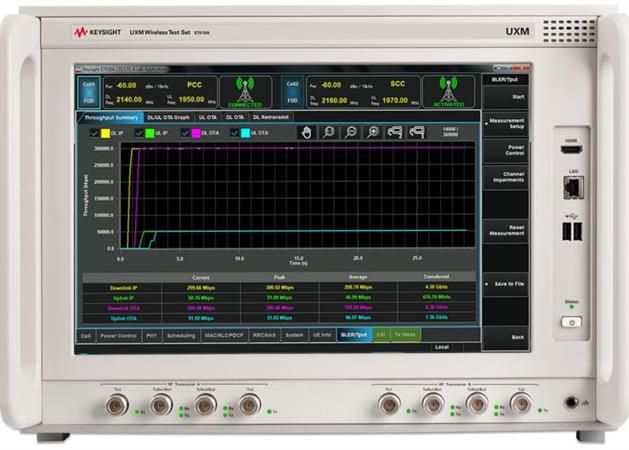
Task: Click the Uplink IP table row label
Action: click(123, 298)
